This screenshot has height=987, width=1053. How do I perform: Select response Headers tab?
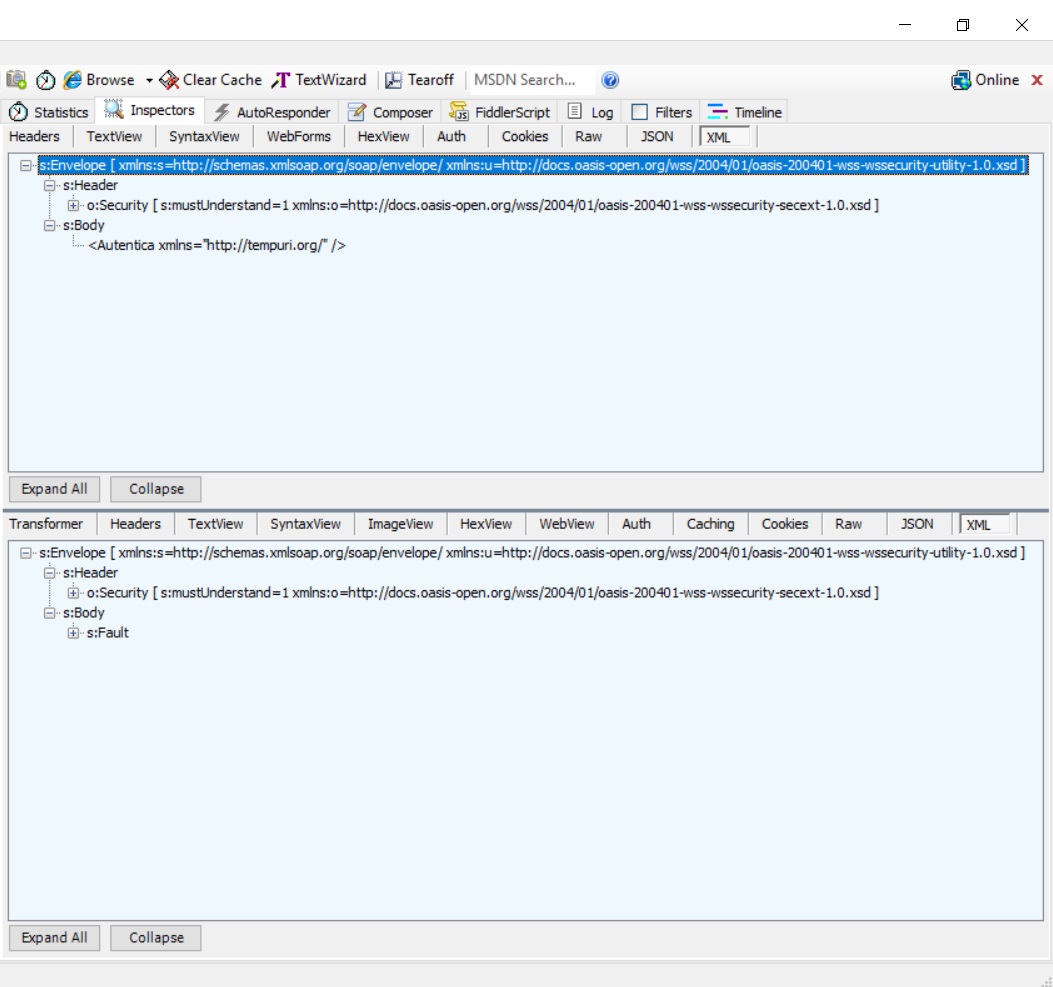coord(136,524)
